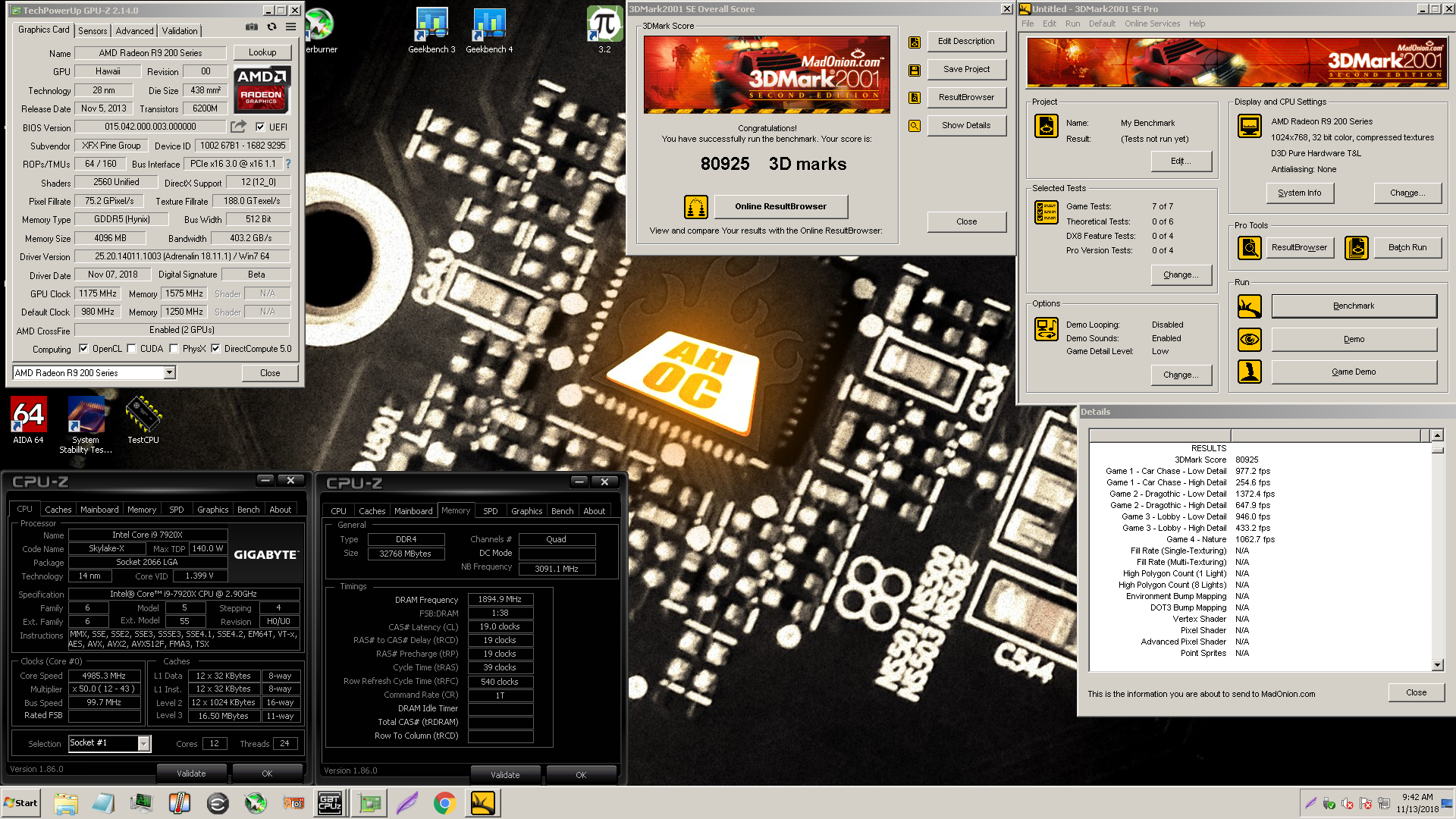Switch to the Advanced tab in GPU-Z
1456x819 pixels.
(x=134, y=31)
